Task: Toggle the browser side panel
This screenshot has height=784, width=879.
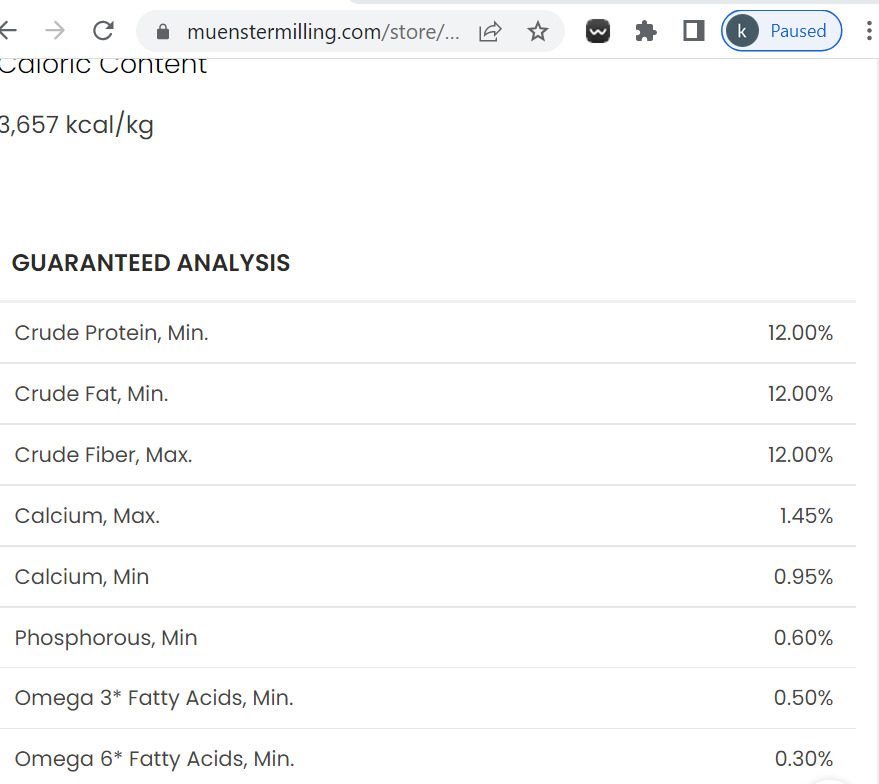Action: (x=693, y=32)
